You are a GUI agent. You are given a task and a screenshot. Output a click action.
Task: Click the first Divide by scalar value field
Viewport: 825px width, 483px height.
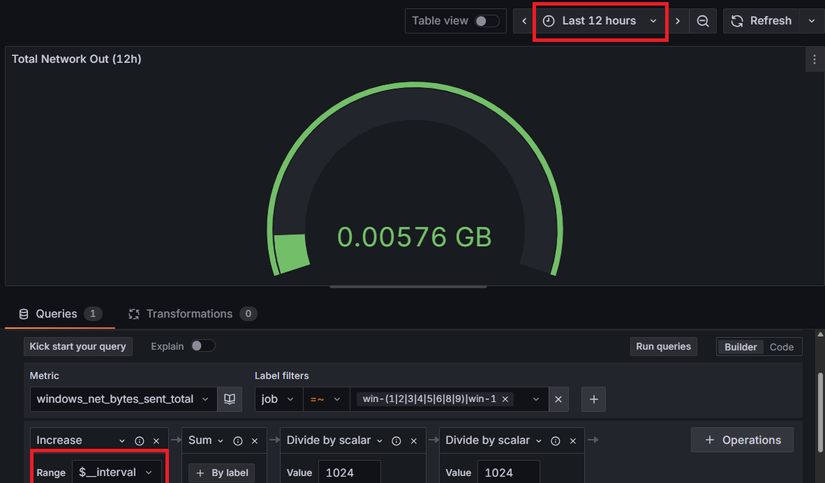(349, 472)
